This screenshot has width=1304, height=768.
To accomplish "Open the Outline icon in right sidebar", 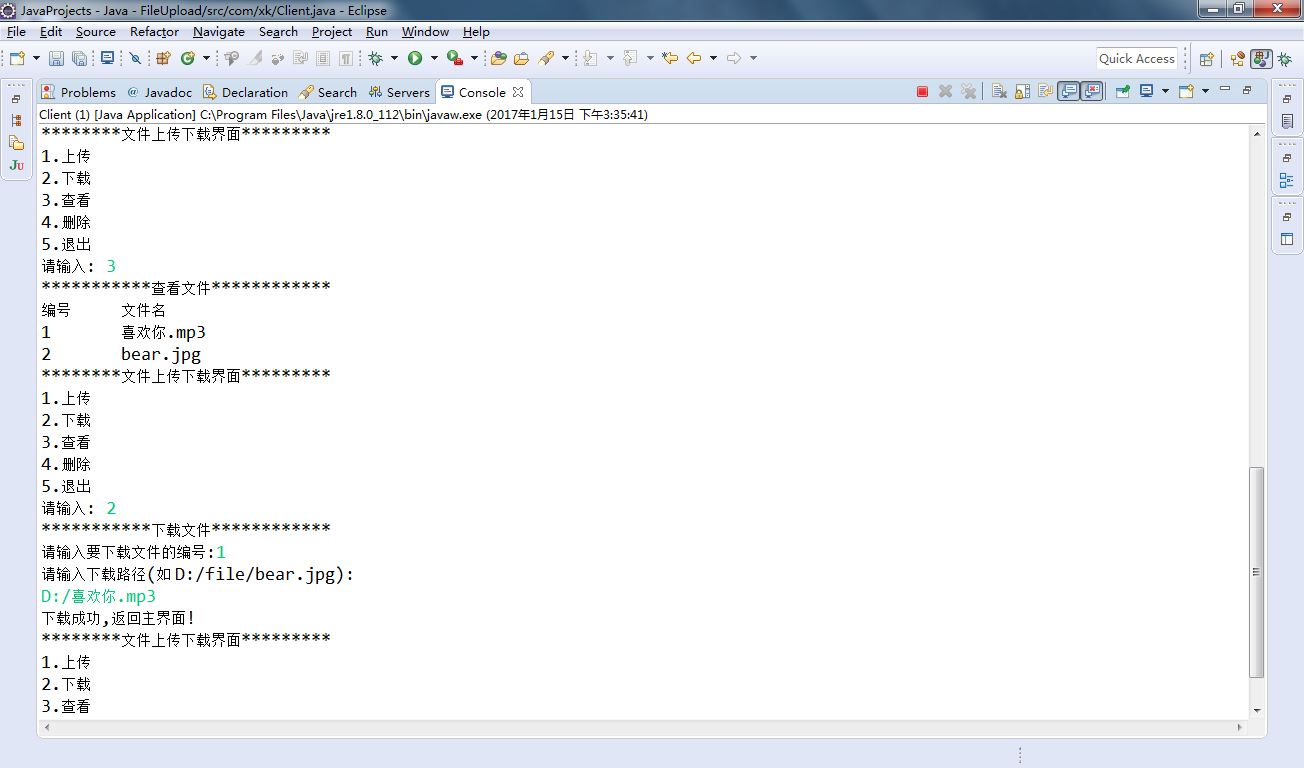I will [x=1287, y=181].
